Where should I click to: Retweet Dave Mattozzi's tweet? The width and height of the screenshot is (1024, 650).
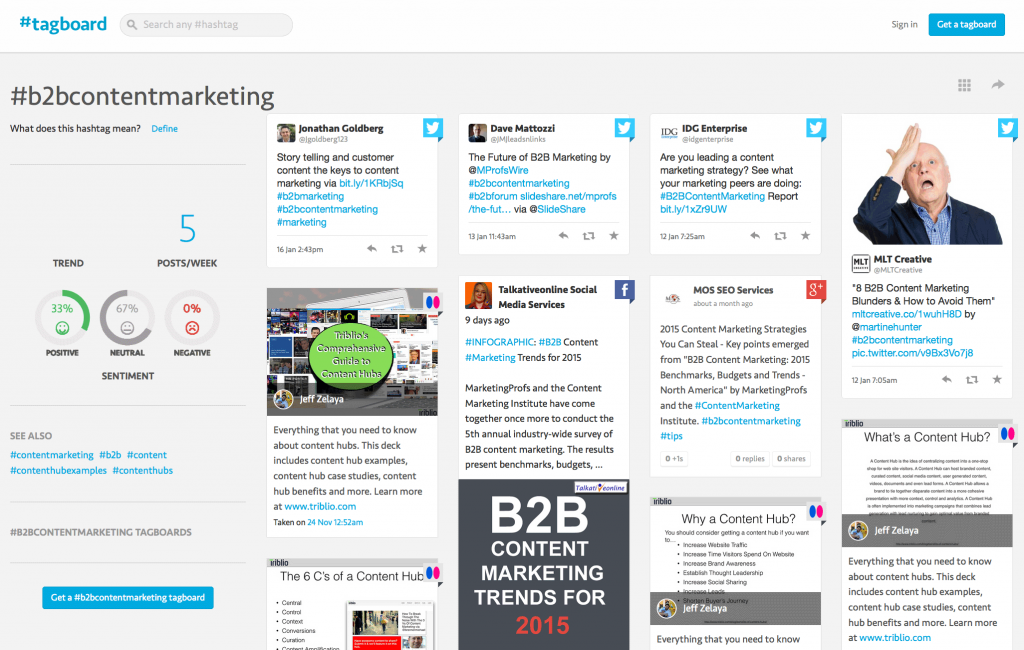point(588,236)
